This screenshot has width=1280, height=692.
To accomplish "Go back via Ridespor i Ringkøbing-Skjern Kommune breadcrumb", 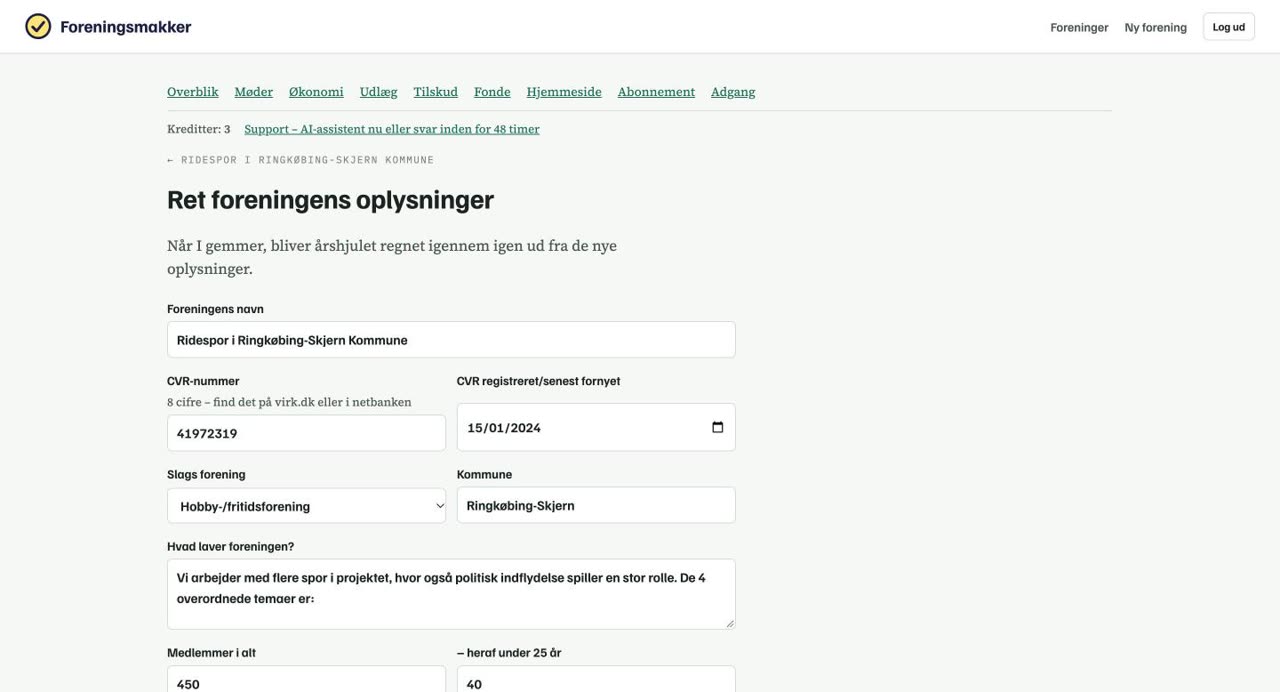I will (x=301, y=160).
